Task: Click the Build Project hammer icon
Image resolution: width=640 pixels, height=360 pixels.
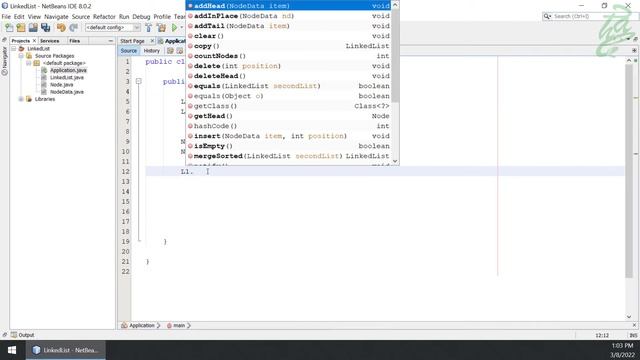Action: tap(149, 27)
